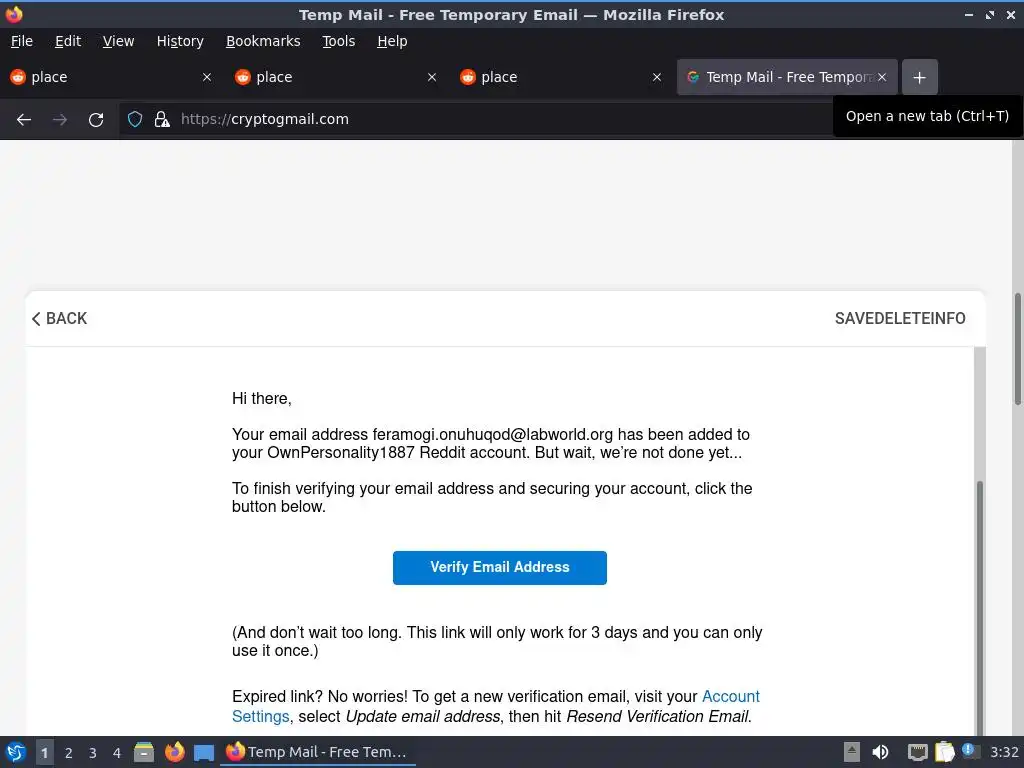The height and width of the screenshot is (768, 1024).
Task: Close the third place tab
Action: 657,77
